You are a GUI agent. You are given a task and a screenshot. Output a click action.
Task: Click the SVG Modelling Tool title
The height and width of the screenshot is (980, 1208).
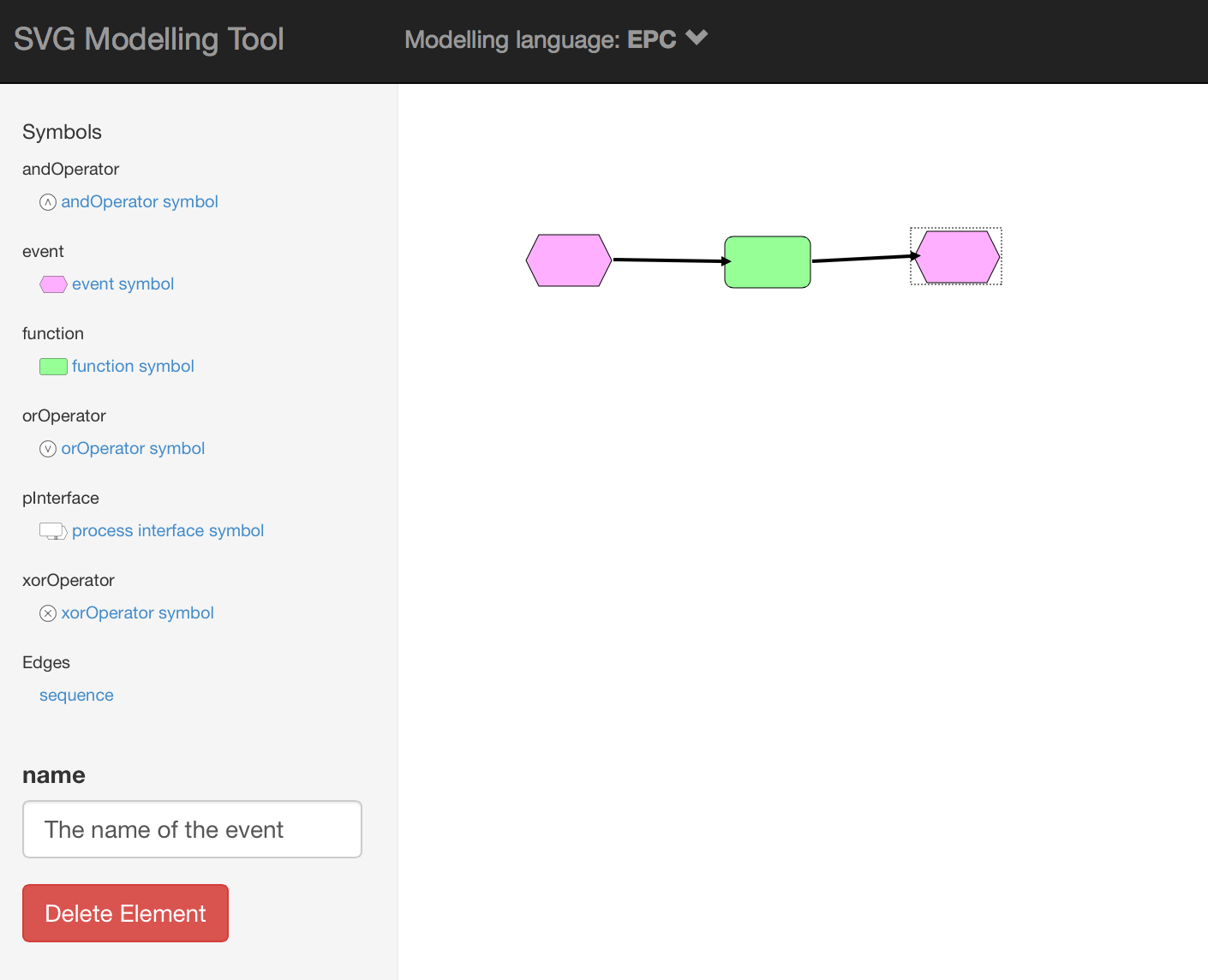149,39
